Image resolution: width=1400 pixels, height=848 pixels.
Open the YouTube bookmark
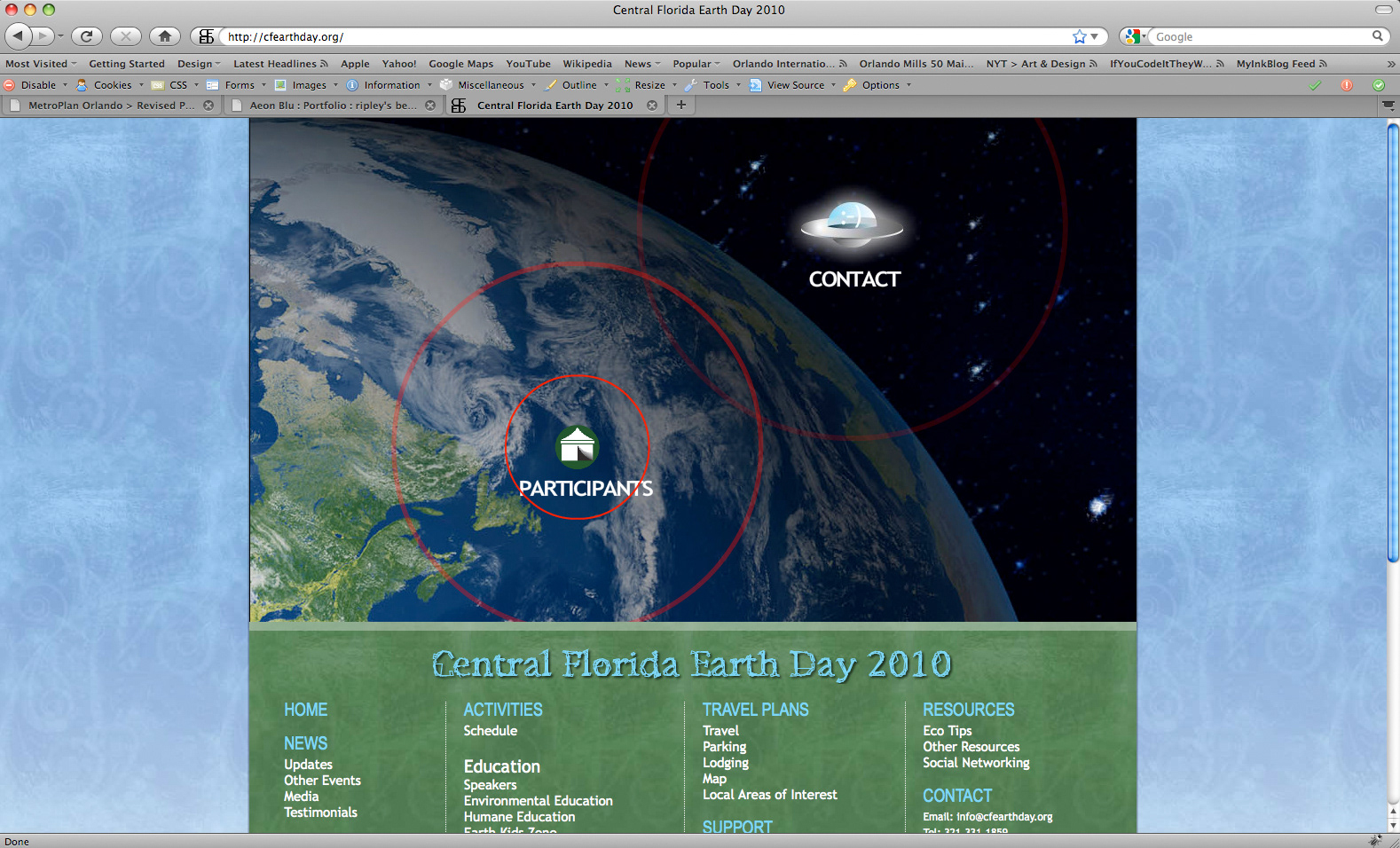[528, 64]
